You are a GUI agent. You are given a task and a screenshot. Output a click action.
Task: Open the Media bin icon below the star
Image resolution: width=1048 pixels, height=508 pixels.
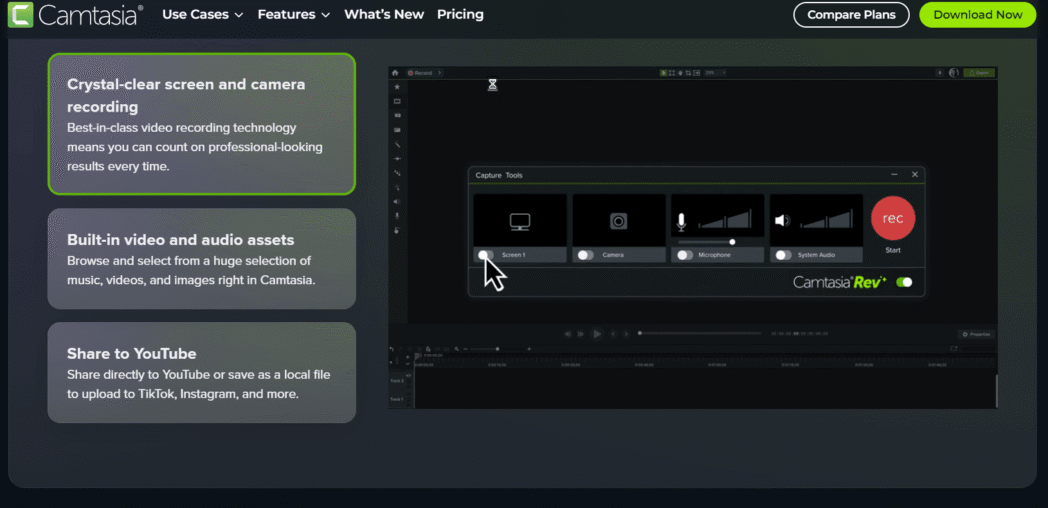tap(397, 101)
